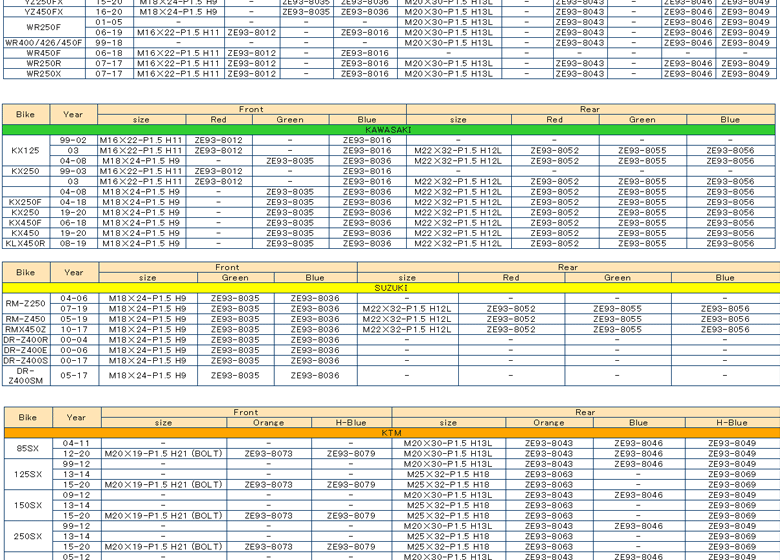Select the DR-Z400E bike cell

click(26, 351)
